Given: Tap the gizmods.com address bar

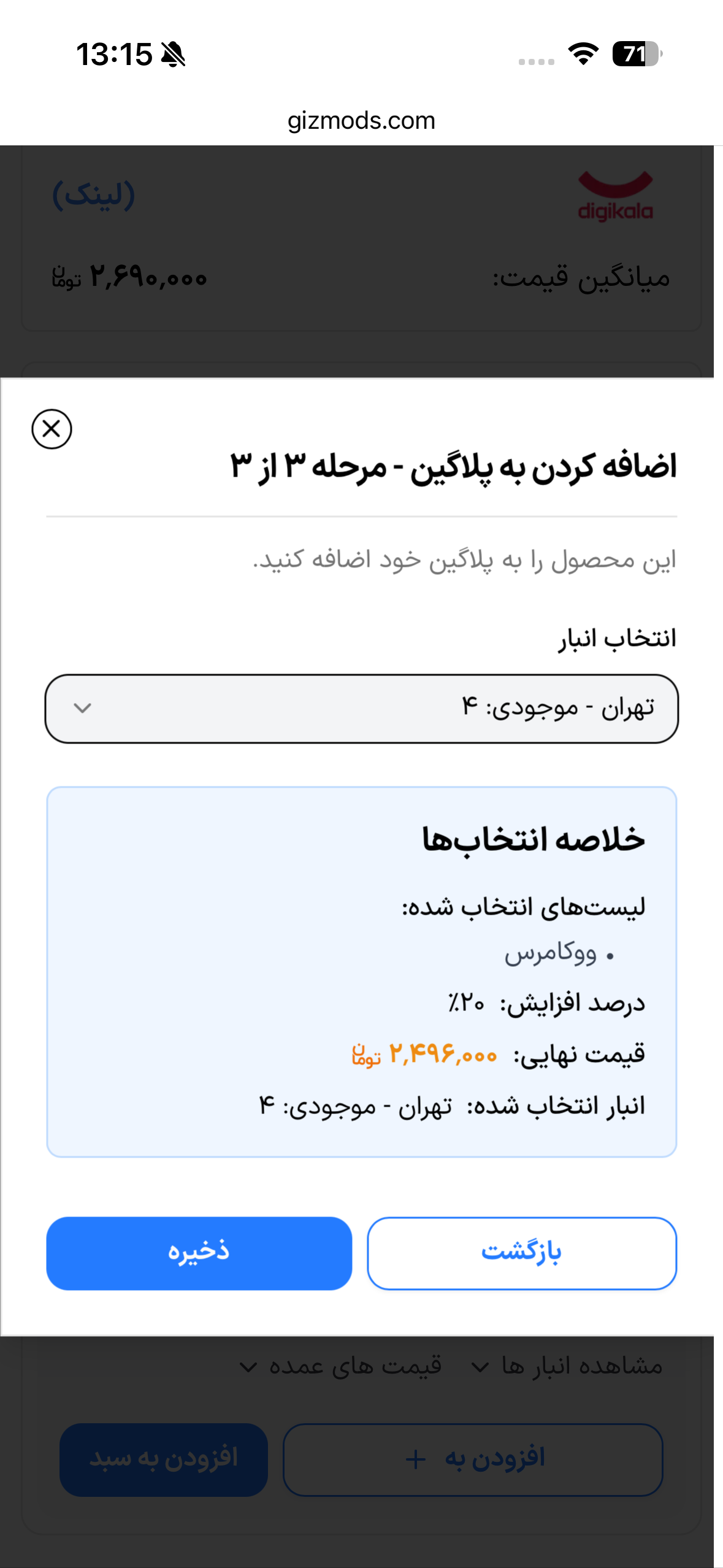Looking at the screenshot, I should coord(361,121).
